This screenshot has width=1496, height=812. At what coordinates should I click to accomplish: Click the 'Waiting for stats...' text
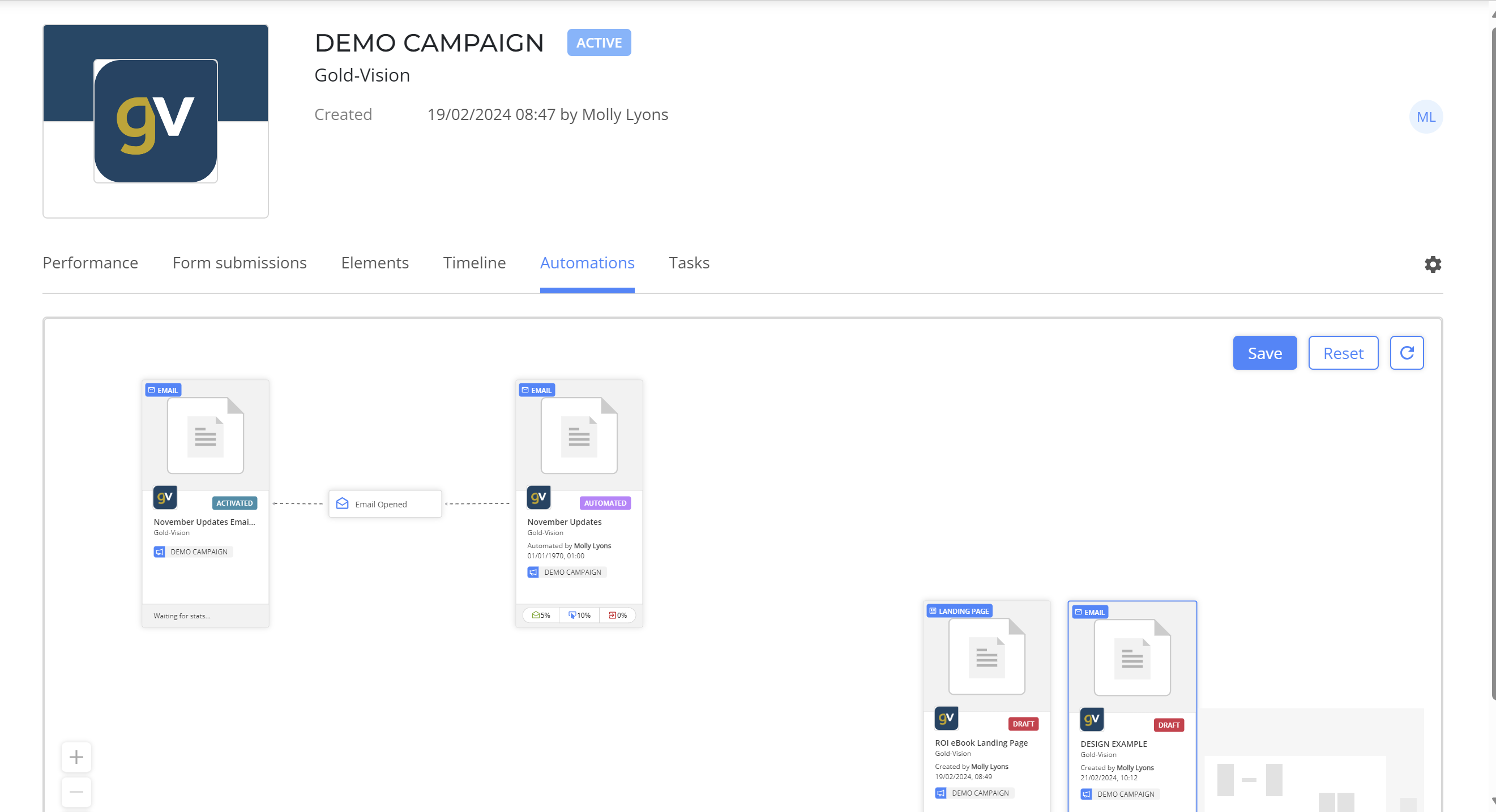pyautogui.click(x=182, y=616)
